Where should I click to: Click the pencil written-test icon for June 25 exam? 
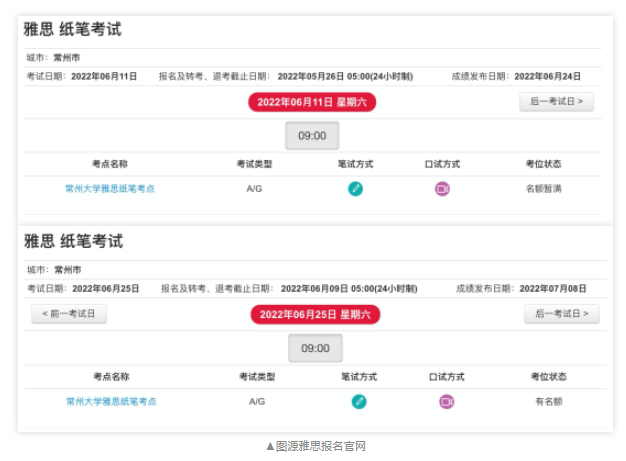point(359,402)
